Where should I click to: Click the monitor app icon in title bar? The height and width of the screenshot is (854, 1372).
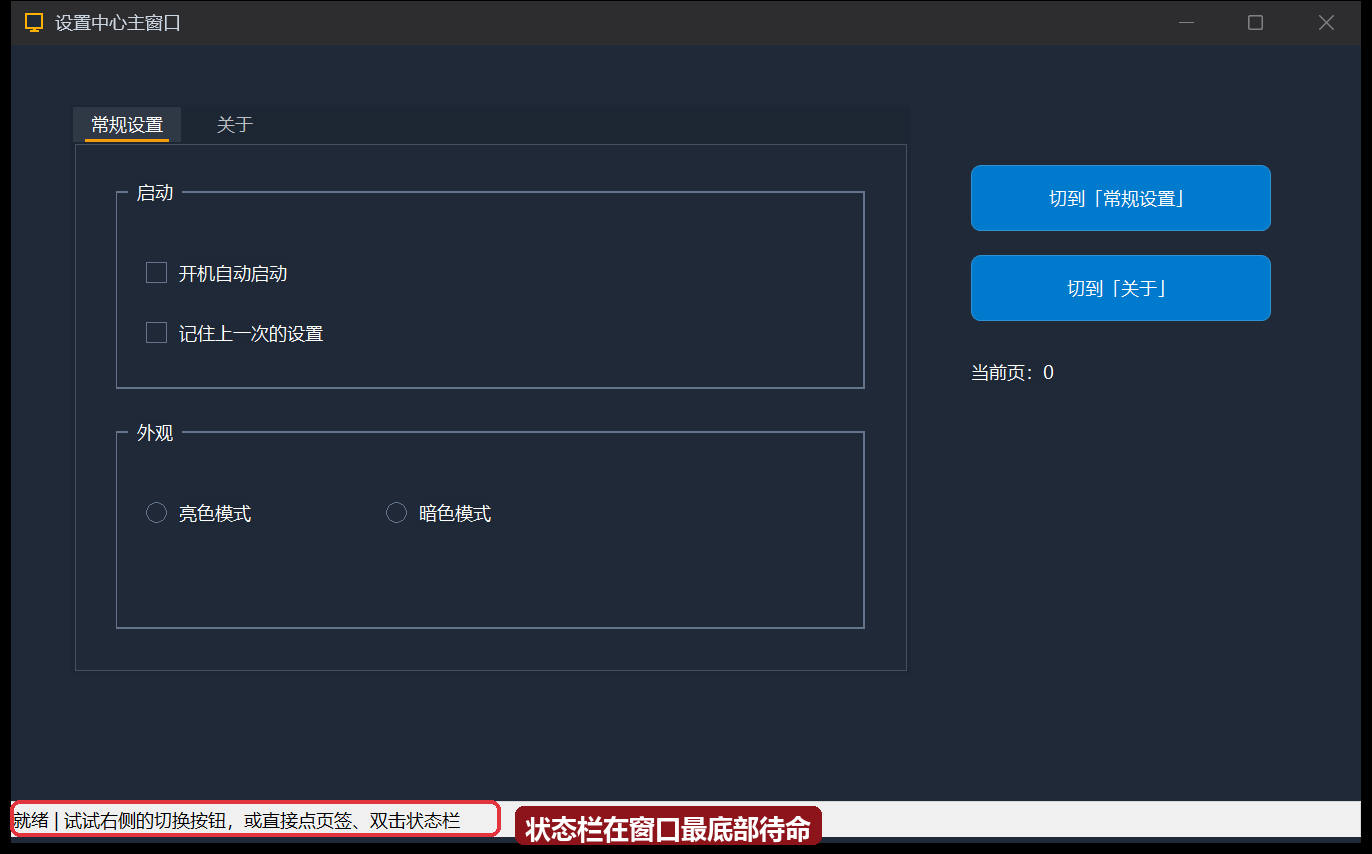point(34,23)
